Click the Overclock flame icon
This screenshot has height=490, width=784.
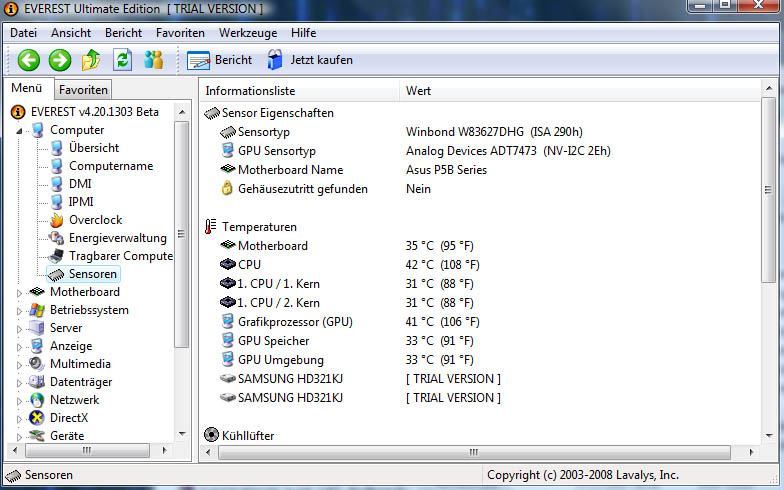pos(56,220)
